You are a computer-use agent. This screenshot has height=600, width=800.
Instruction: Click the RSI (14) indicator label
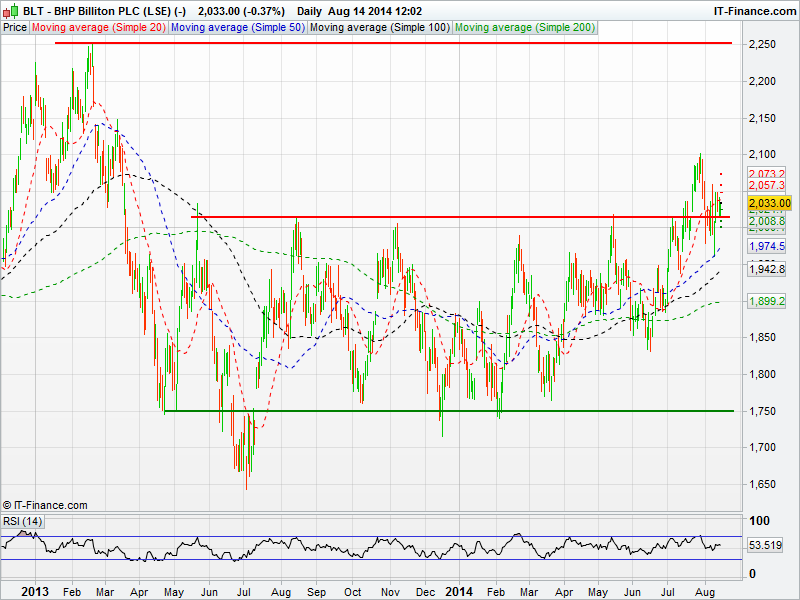(22, 521)
